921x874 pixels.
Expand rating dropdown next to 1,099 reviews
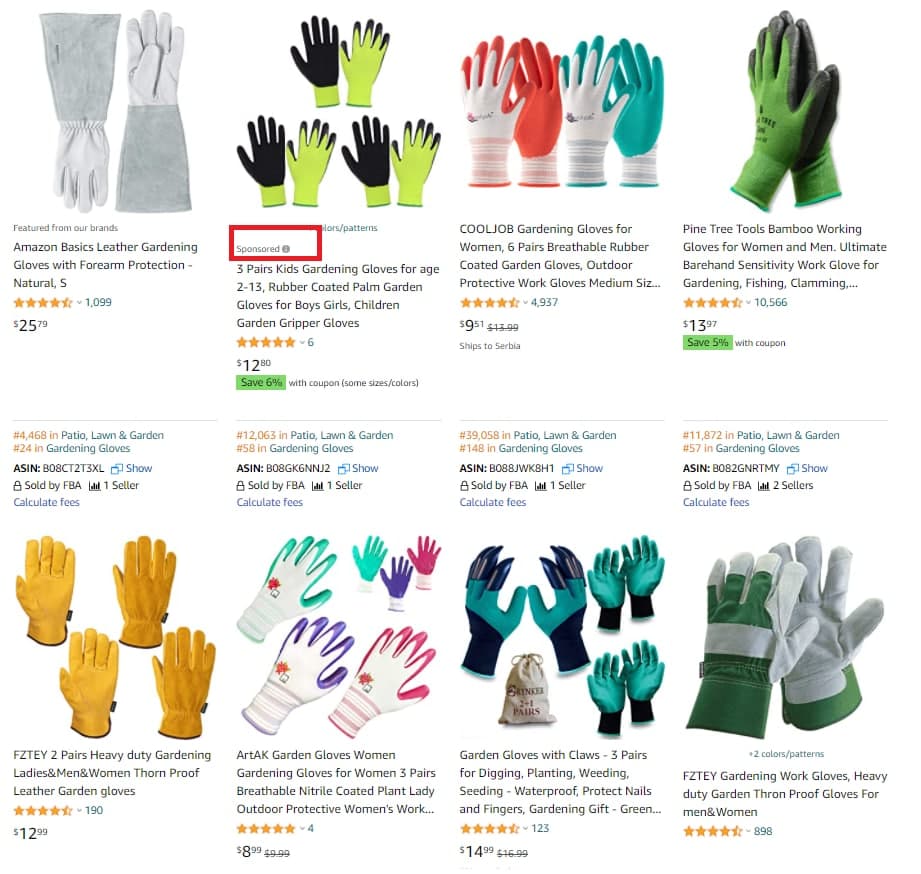tap(79, 303)
